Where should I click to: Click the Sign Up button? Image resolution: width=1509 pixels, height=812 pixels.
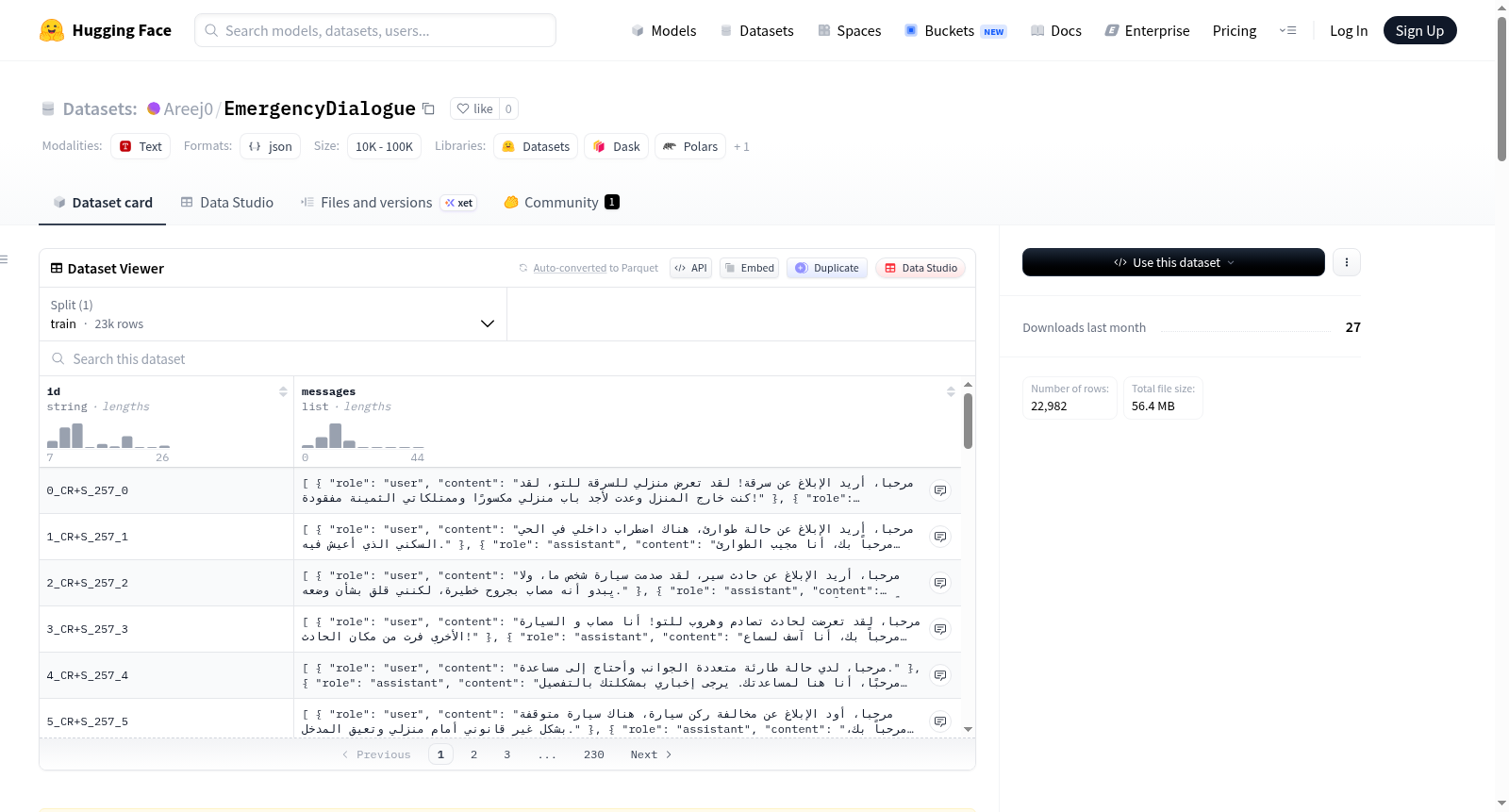pos(1419,30)
